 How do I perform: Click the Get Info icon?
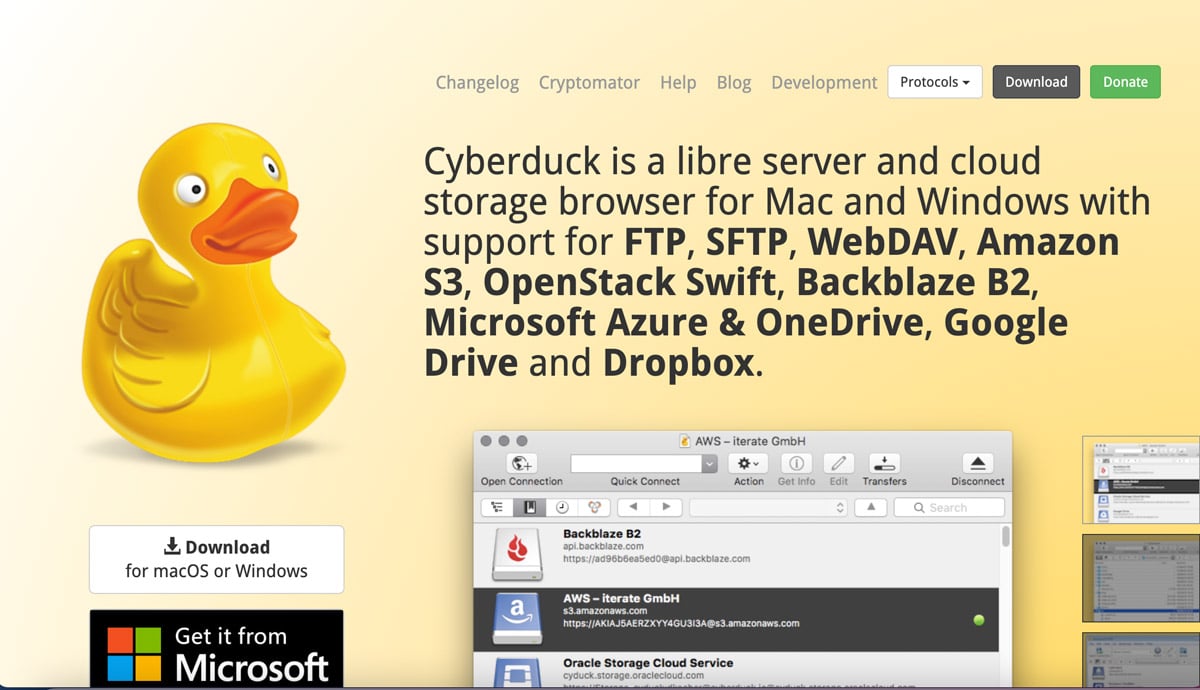point(796,463)
